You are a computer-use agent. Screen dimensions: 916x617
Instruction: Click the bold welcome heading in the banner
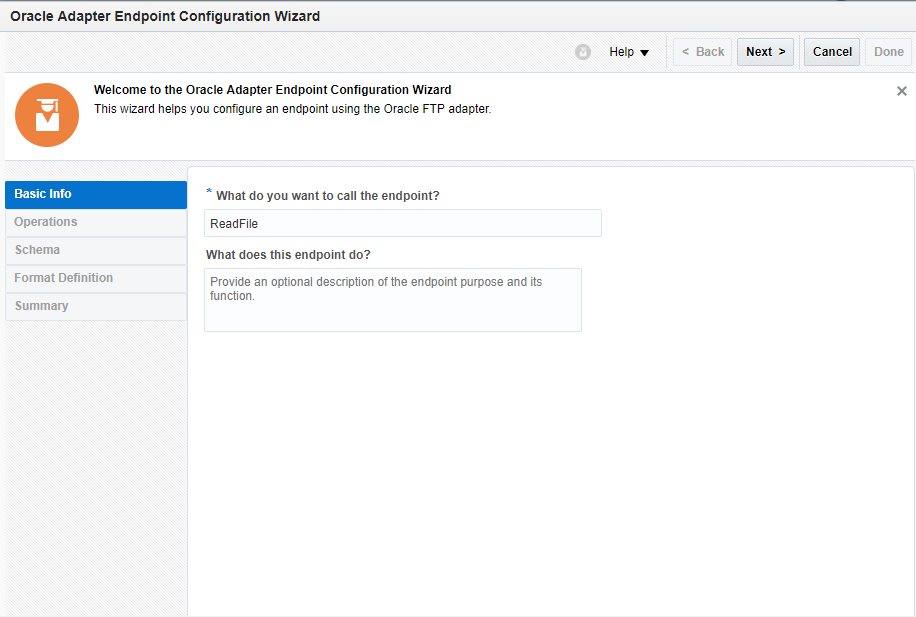pos(272,90)
